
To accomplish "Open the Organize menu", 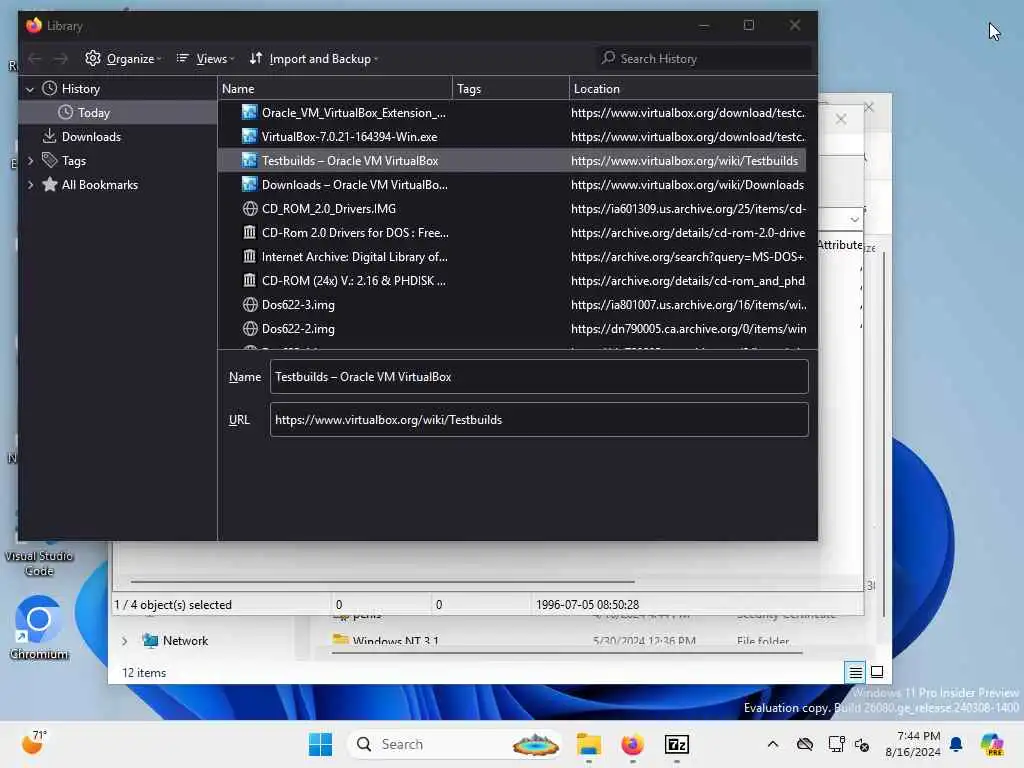I will click(x=123, y=59).
